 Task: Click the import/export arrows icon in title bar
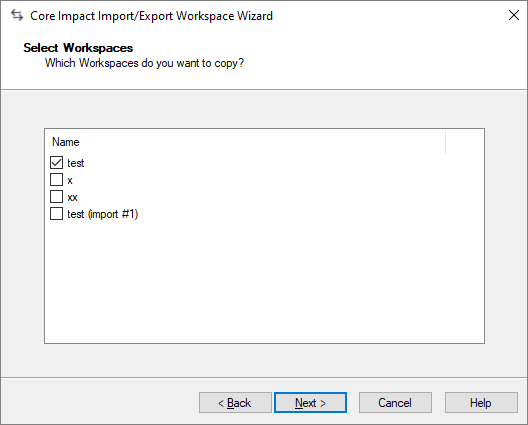click(17, 15)
